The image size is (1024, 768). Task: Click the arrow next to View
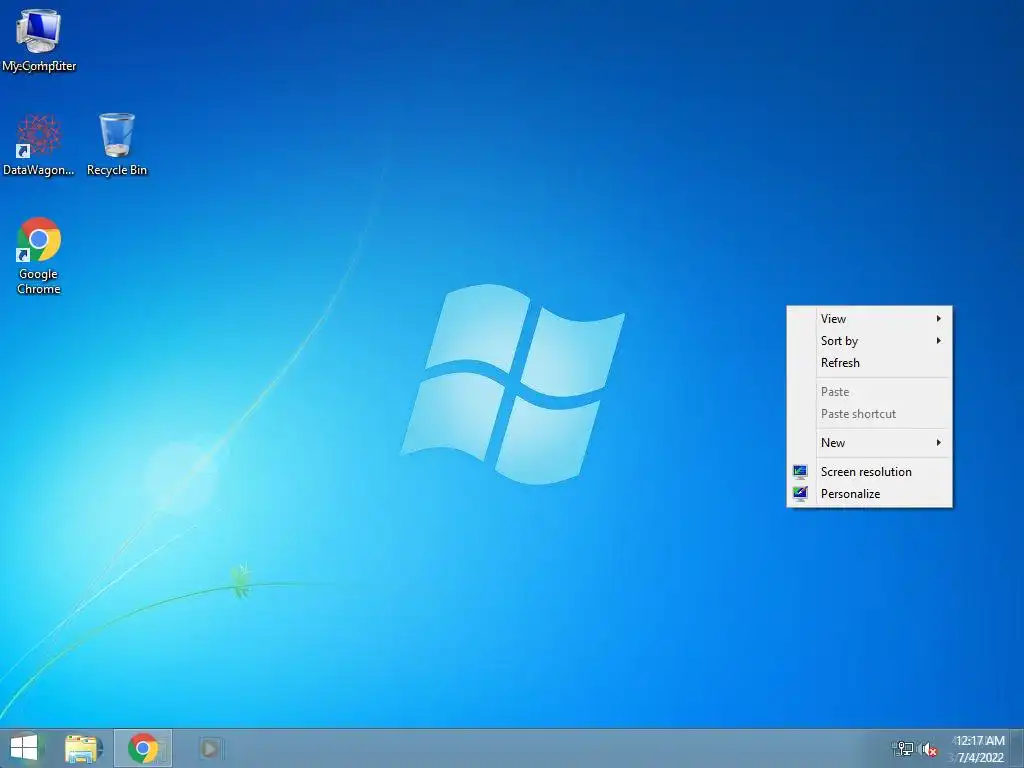tap(938, 319)
